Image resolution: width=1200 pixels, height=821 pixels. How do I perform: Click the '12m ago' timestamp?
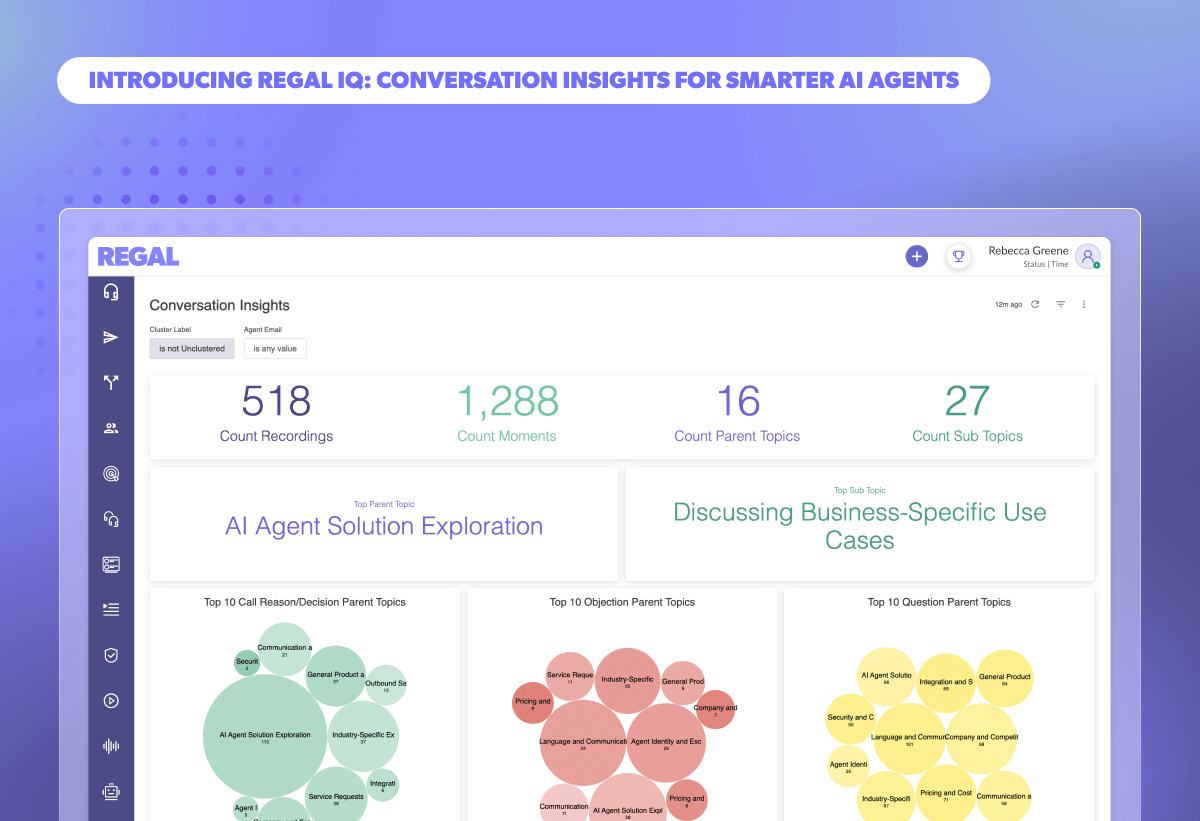tap(1008, 304)
